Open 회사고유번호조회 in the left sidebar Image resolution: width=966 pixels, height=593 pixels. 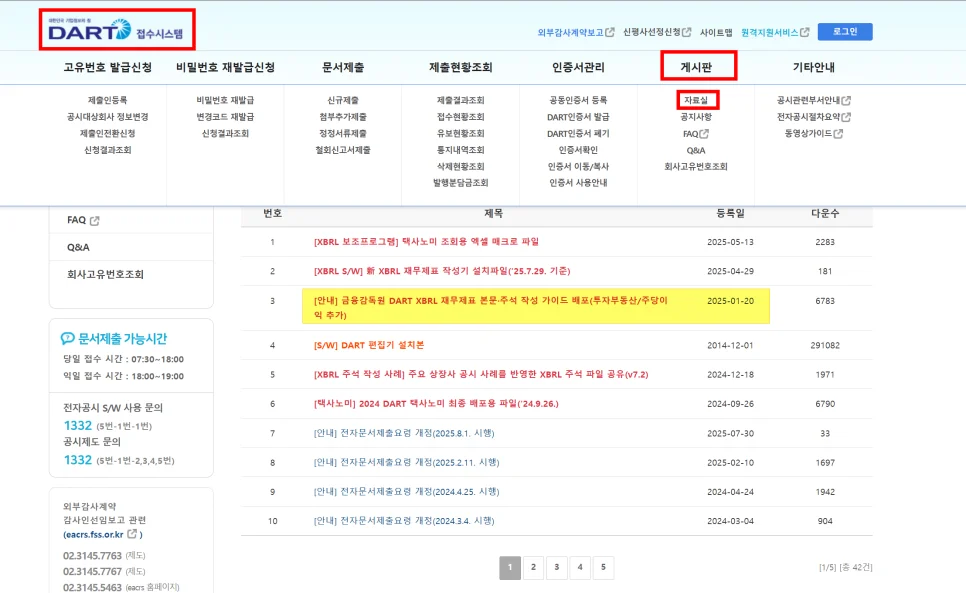pyautogui.click(x=105, y=274)
